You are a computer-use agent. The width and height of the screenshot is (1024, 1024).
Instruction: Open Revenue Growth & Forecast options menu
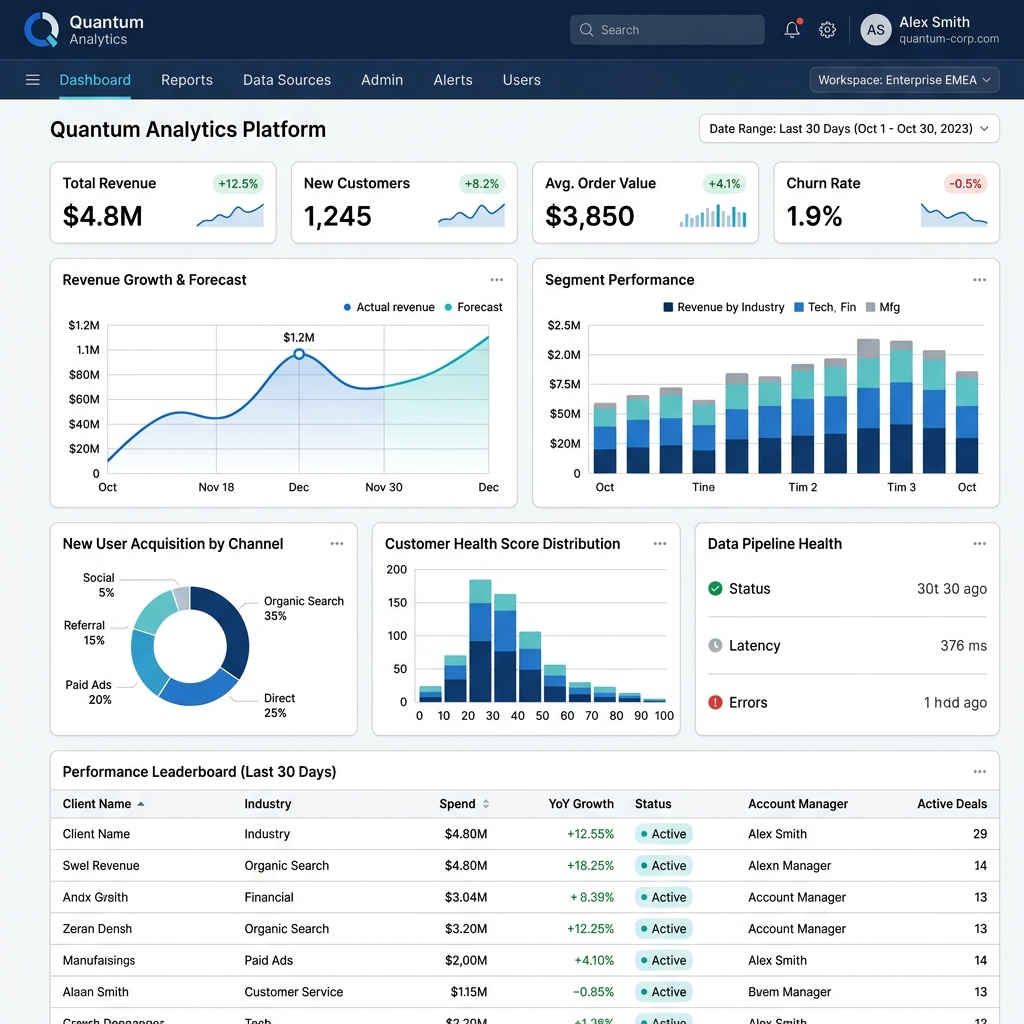pyautogui.click(x=497, y=280)
